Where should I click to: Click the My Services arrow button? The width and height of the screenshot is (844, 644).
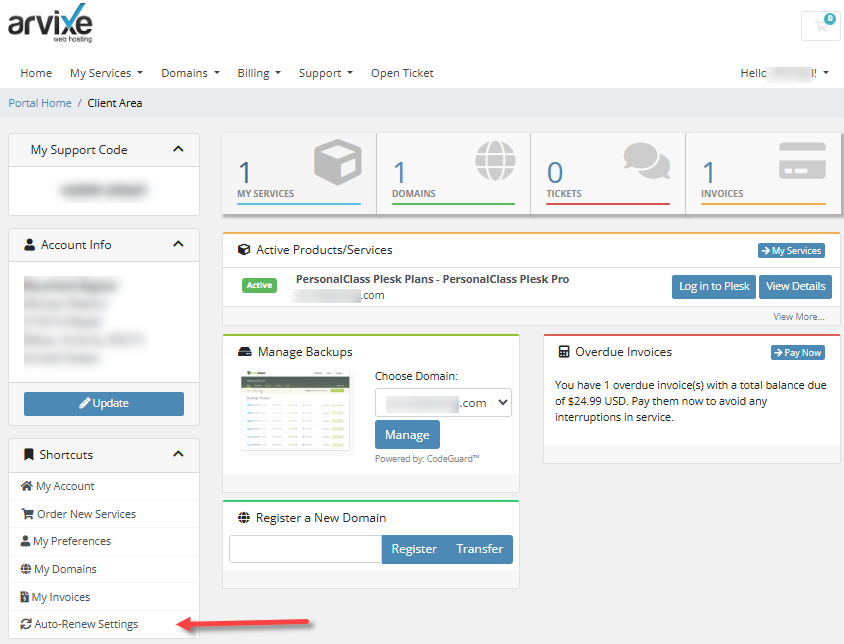(x=791, y=250)
